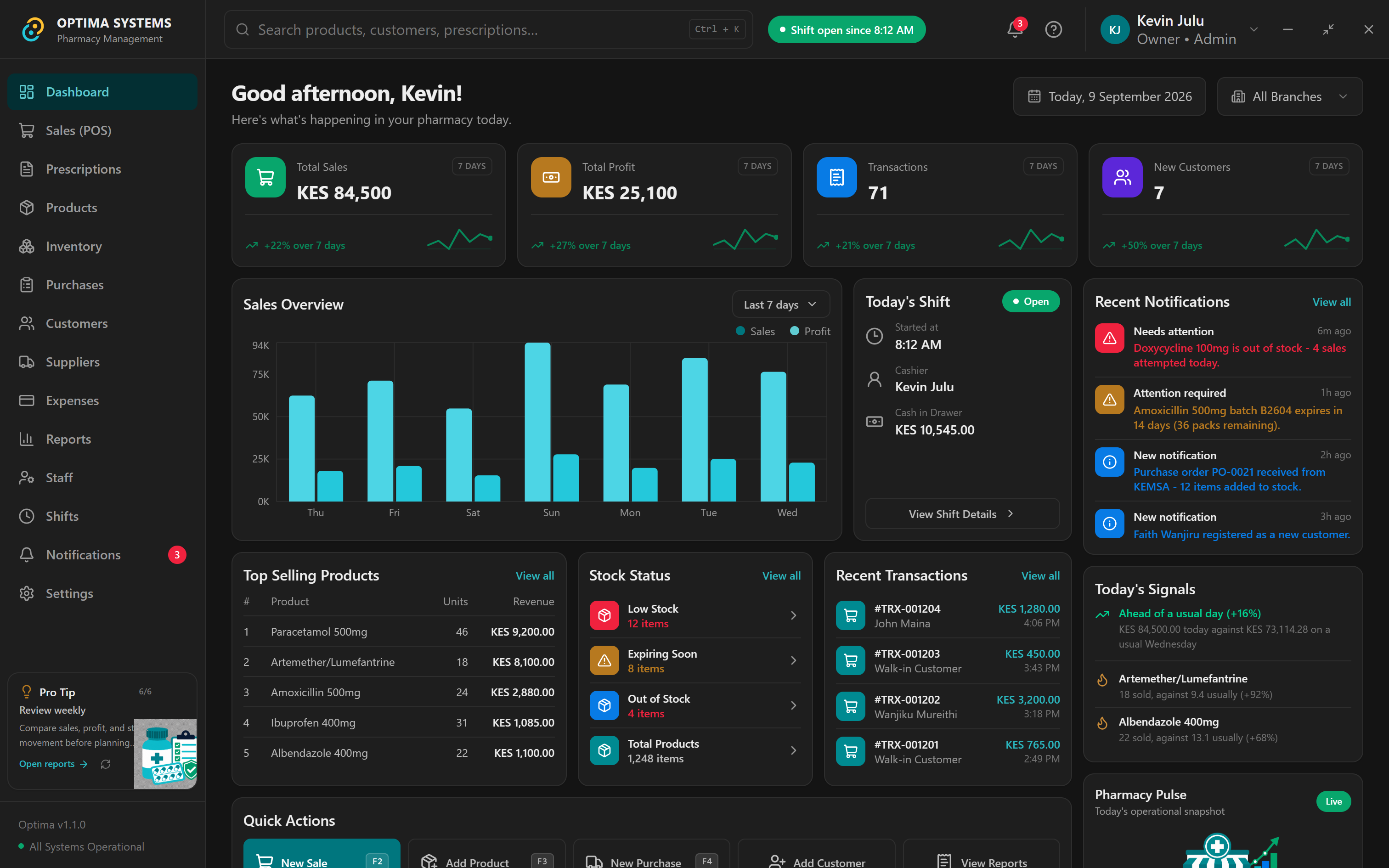The width and height of the screenshot is (1389, 868).
Task: Click the info icon for Faith Wanjiru notification
Action: pyautogui.click(x=1109, y=524)
